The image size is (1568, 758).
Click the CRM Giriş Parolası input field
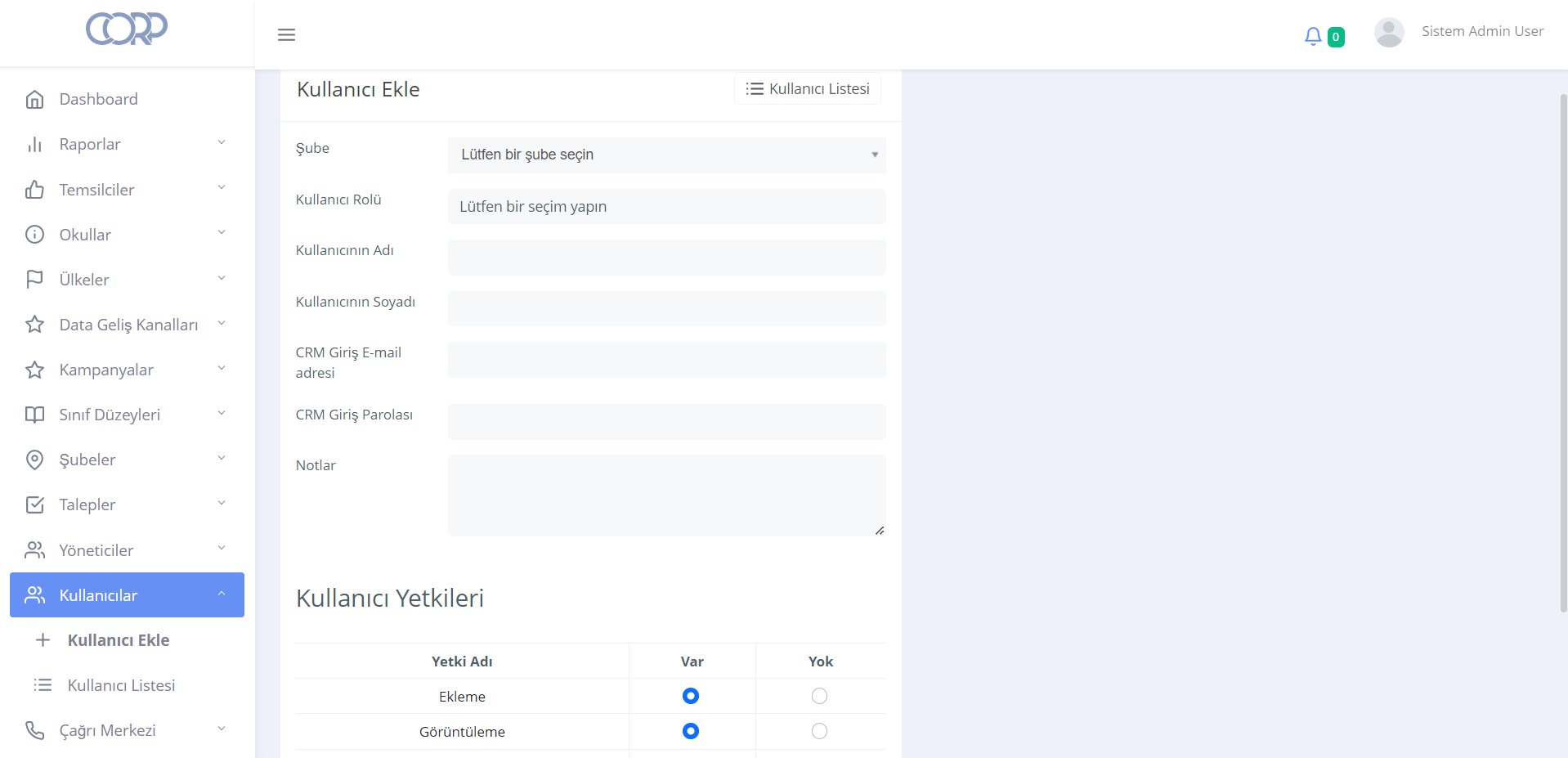coord(666,421)
